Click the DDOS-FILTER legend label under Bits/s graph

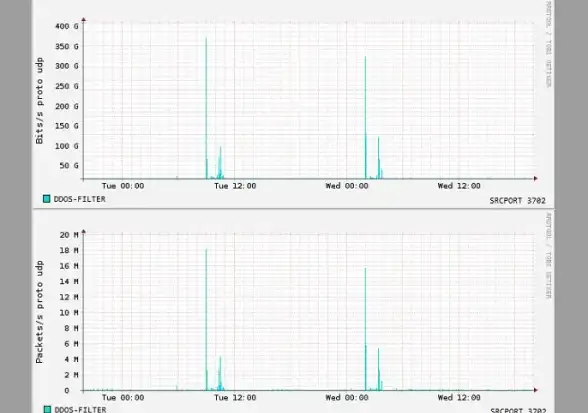point(80,199)
